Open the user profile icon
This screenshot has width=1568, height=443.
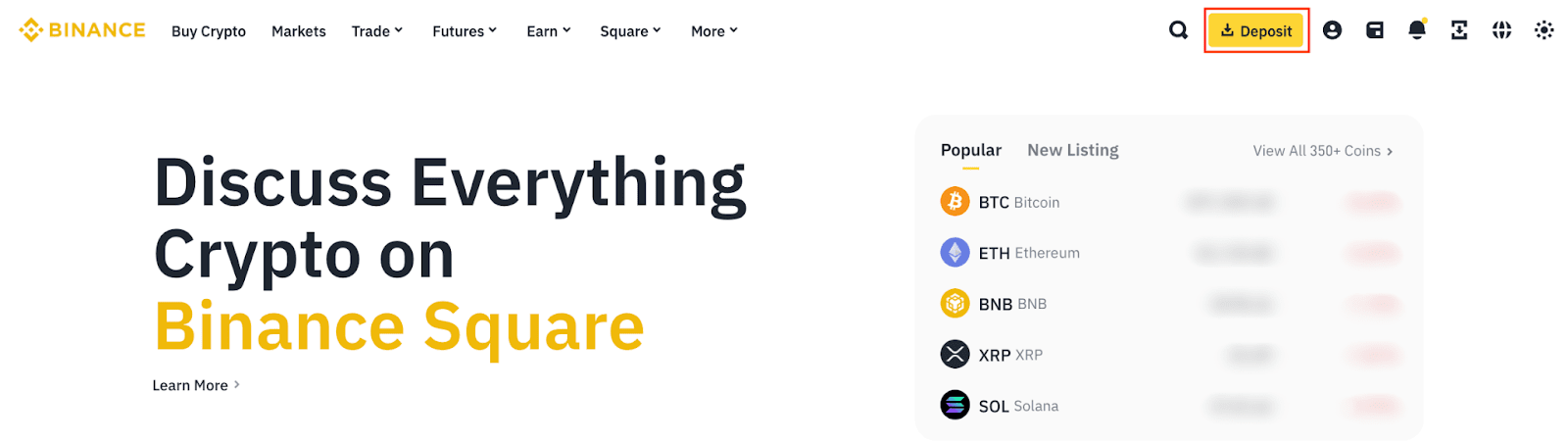(x=1332, y=30)
